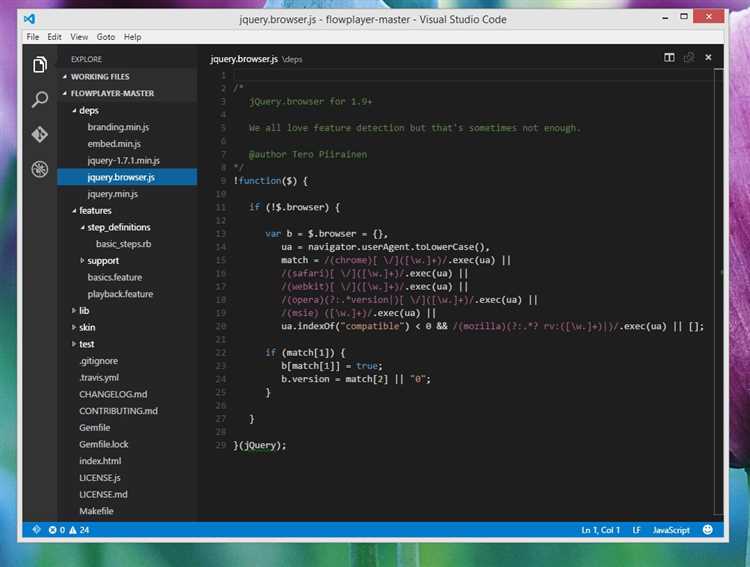Collapse the features folder

74,211
